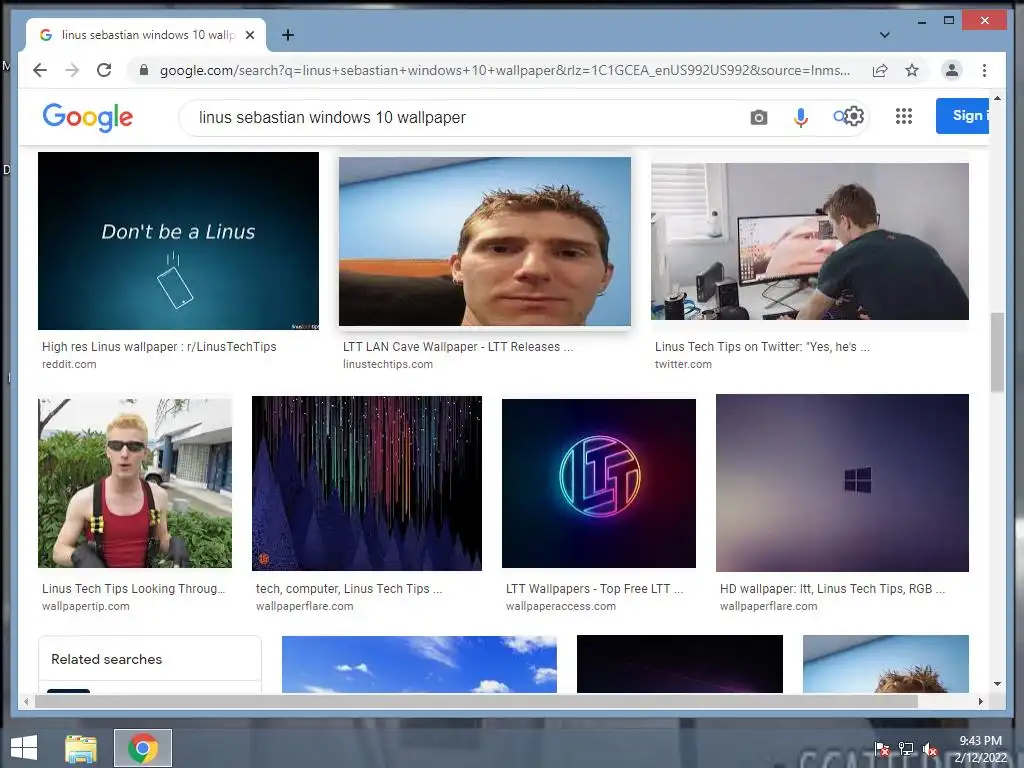Open LTT LAN Cave Wallpaper image
This screenshot has height=768, width=1024.
pos(485,241)
